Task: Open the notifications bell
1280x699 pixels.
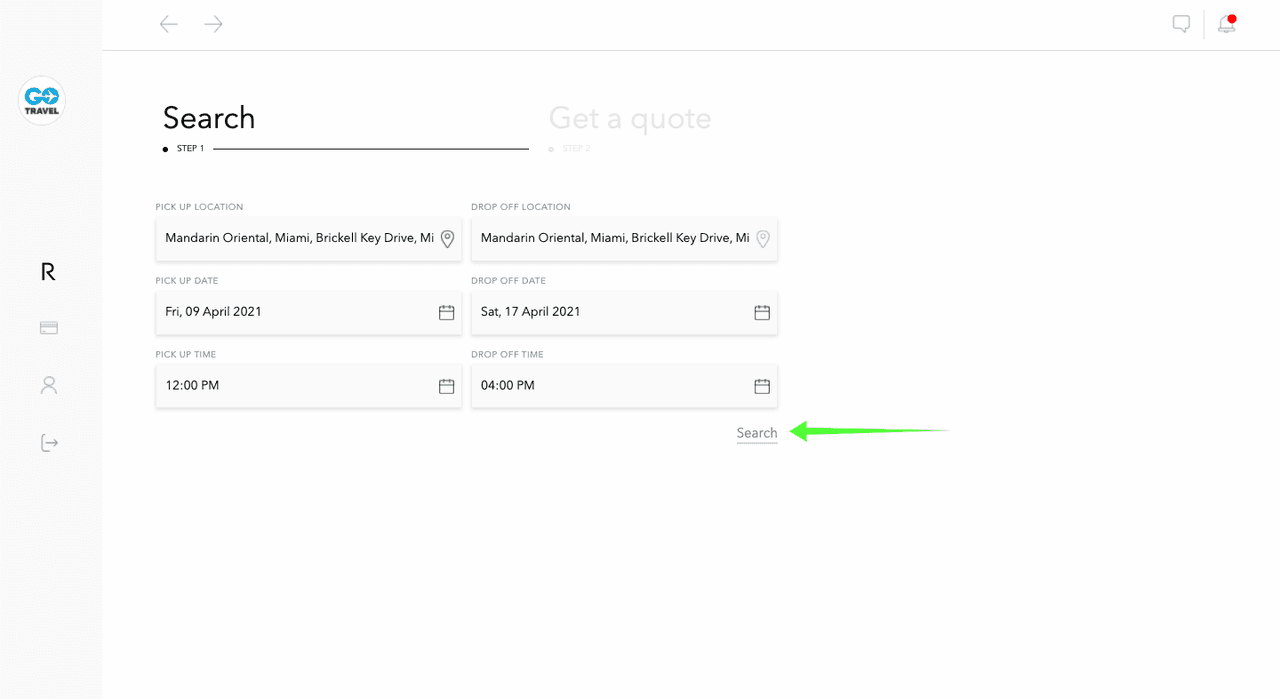Action: click(1226, 24)
